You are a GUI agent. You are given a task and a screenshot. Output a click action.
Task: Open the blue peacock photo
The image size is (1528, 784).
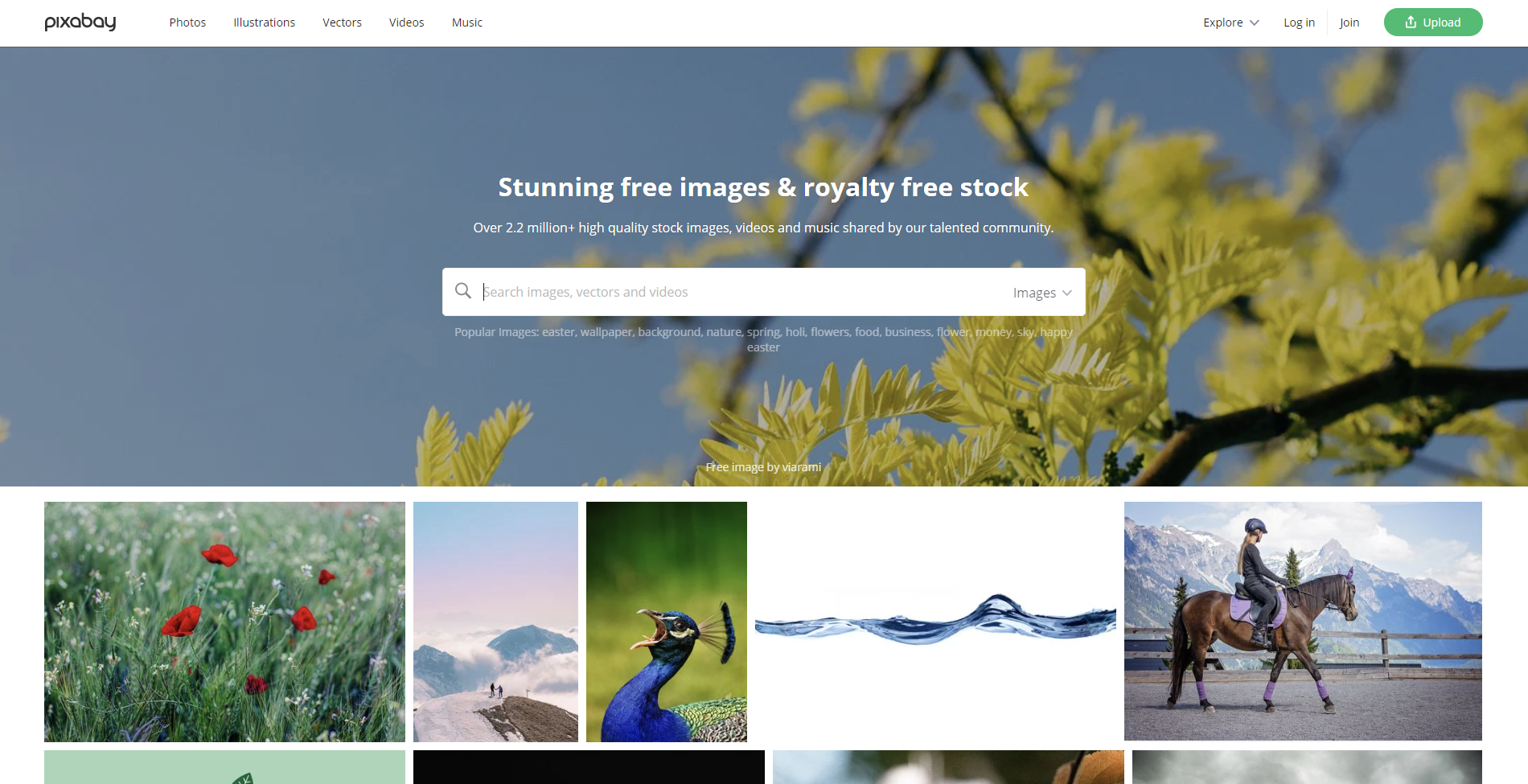pos(667,622)
